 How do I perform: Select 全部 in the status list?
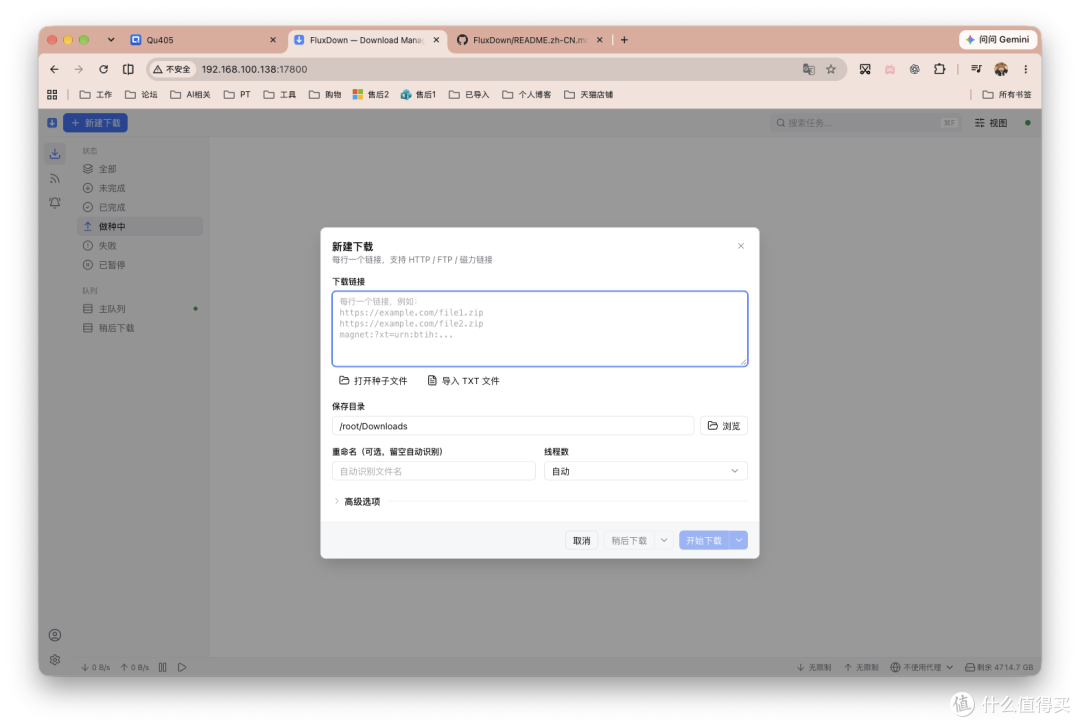click(140, 169)
